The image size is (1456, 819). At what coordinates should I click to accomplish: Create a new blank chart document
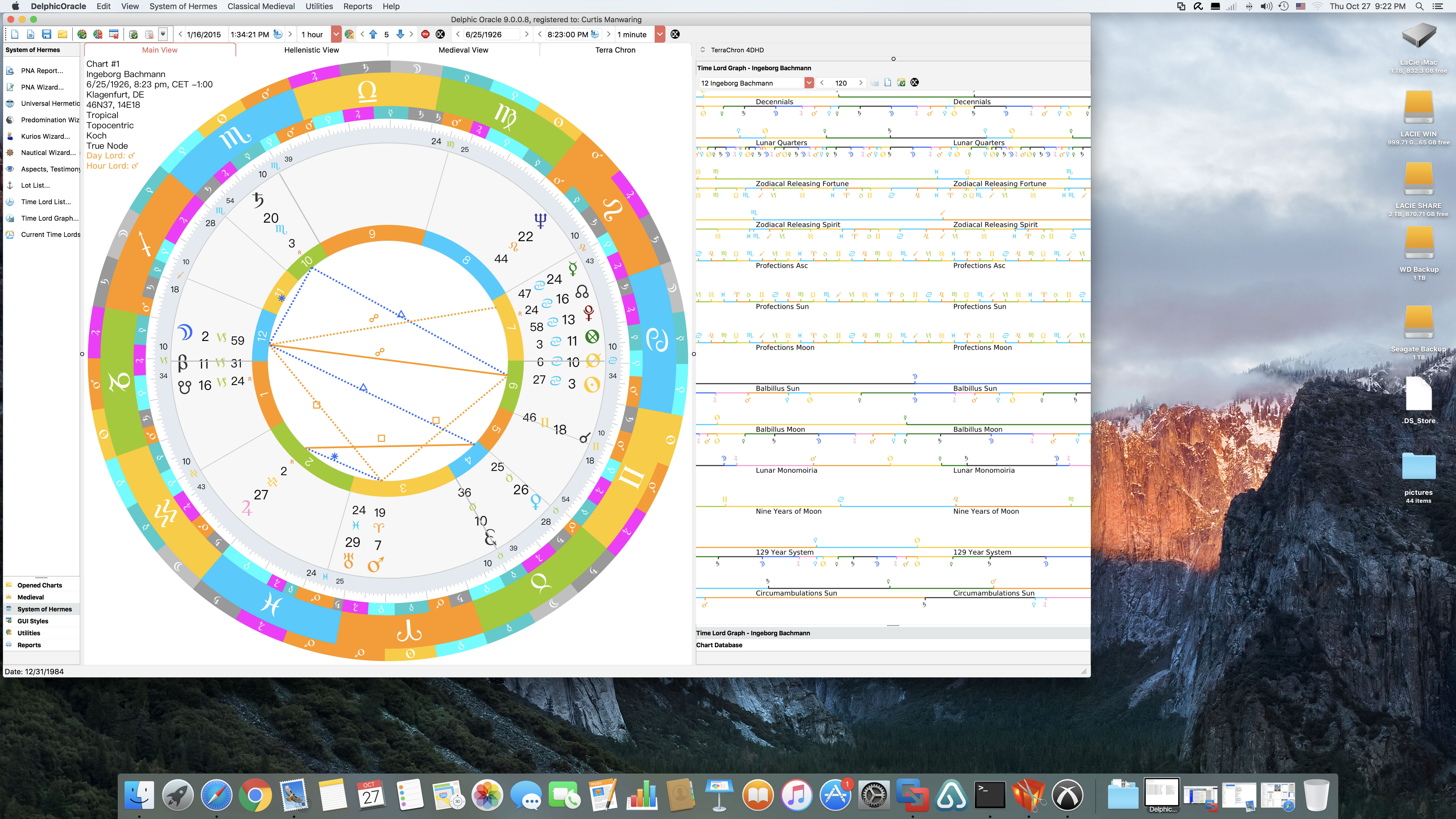[x=15, y=34]
